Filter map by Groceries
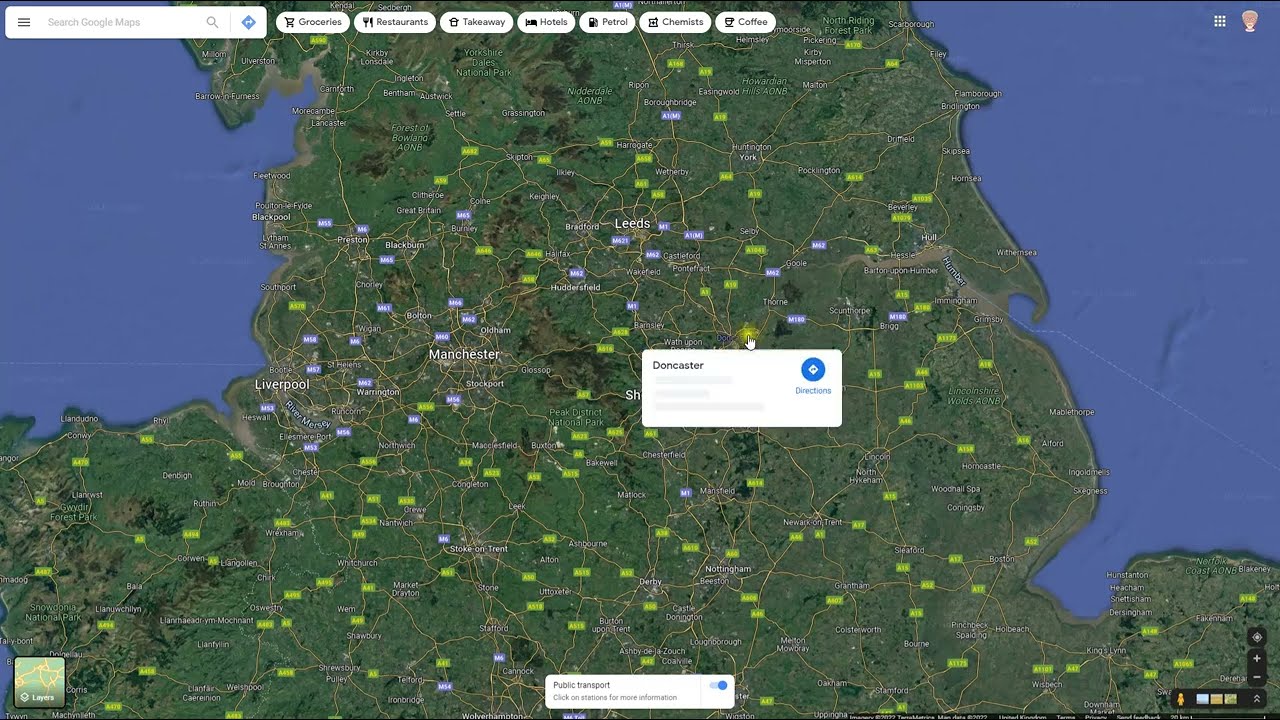This screenshot has height=720, width=1280. coord(313,22)
